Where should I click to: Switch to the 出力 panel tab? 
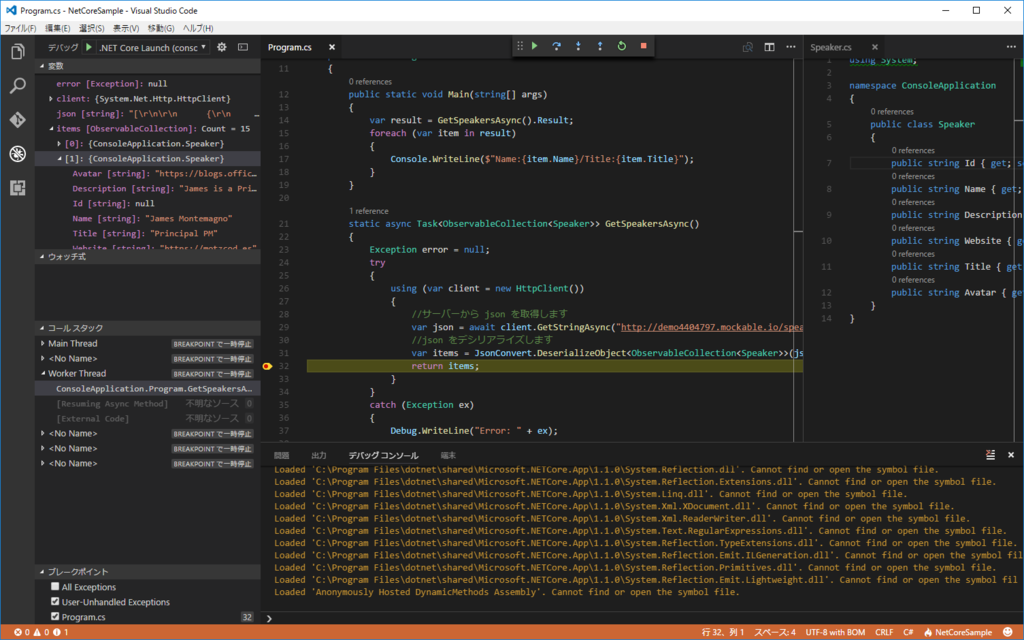(319, 455)
